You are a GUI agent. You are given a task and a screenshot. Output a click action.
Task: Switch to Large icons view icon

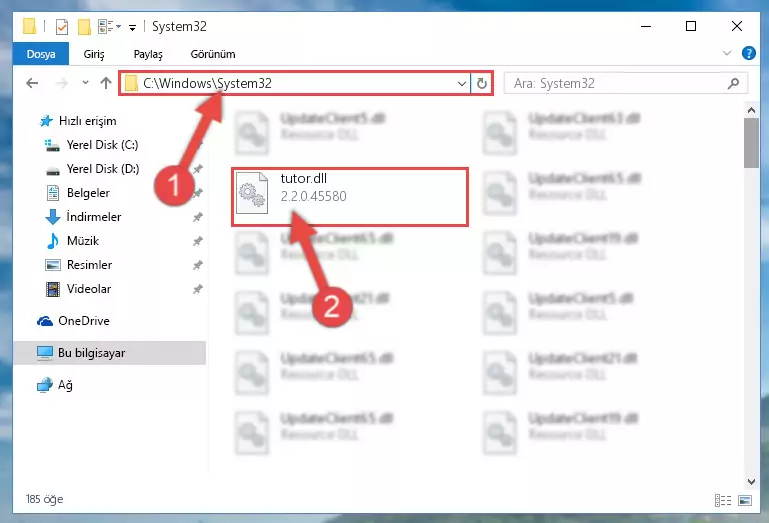(744, 500)
